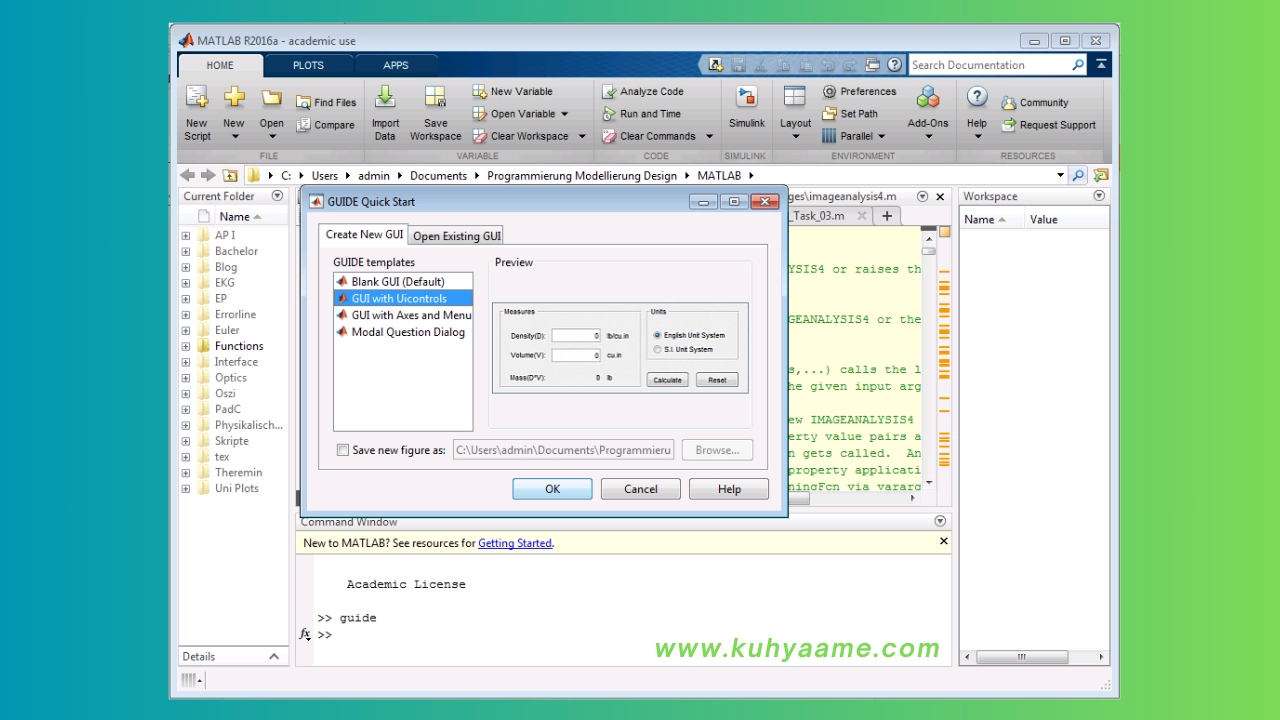Click the dialog Help button
This screenshot has height=720, width=1280.
[x=729, y=489]
